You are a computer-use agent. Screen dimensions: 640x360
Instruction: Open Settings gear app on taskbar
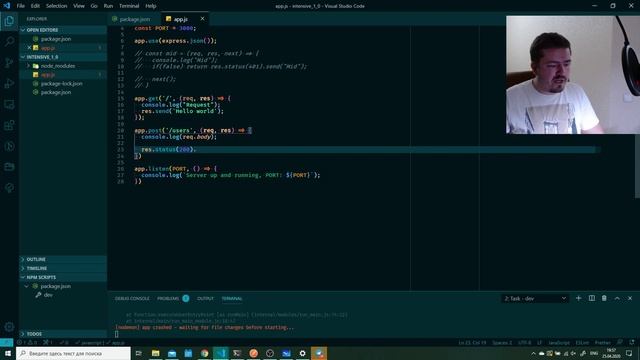302,353
